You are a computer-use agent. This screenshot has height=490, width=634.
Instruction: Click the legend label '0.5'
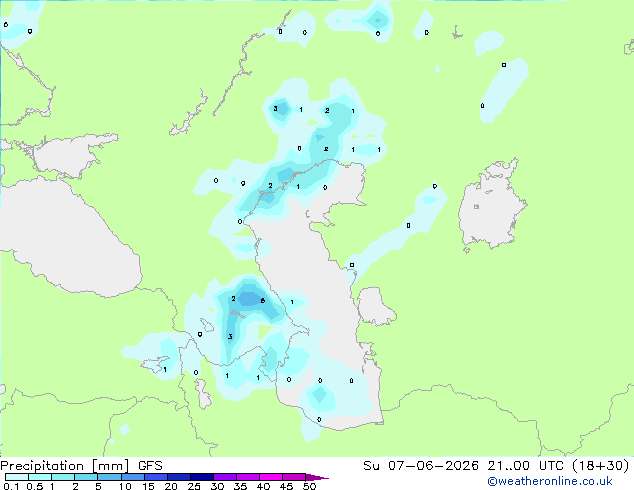click(x=35, y=486)
